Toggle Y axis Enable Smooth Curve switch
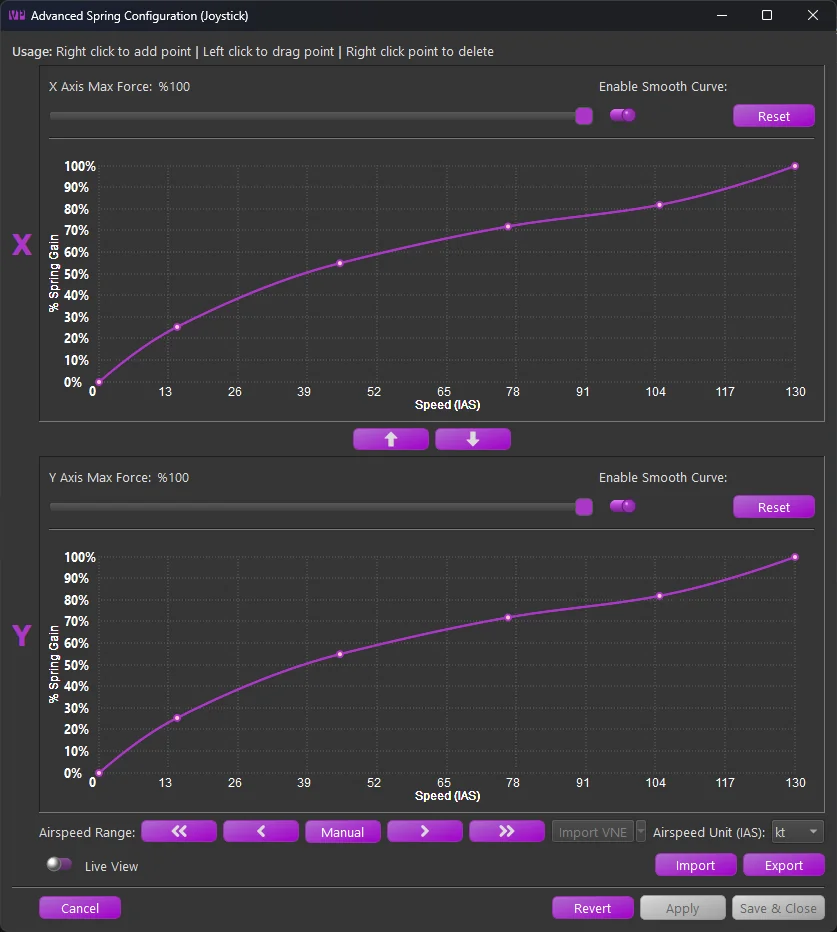This screenshot has height=932, width=837. coord(622,506)
